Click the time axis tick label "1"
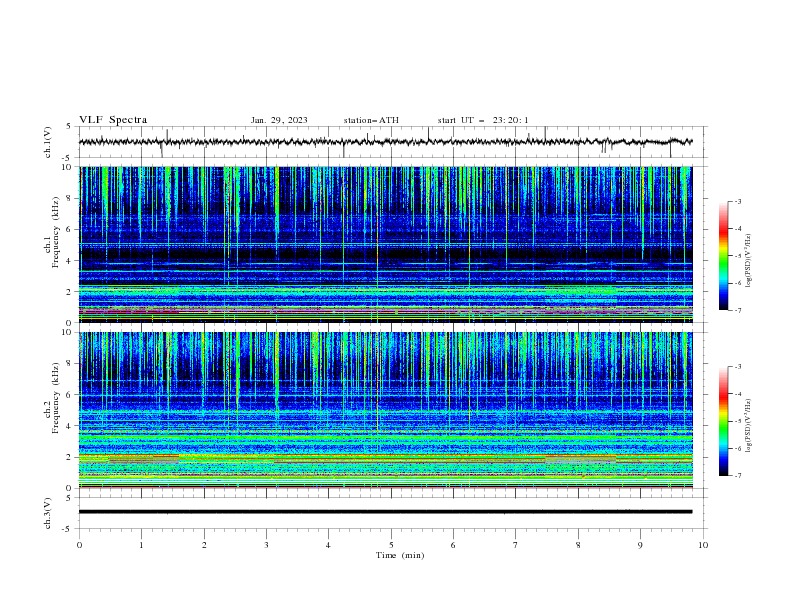792x612 pixels. click(x=141, y=545)
